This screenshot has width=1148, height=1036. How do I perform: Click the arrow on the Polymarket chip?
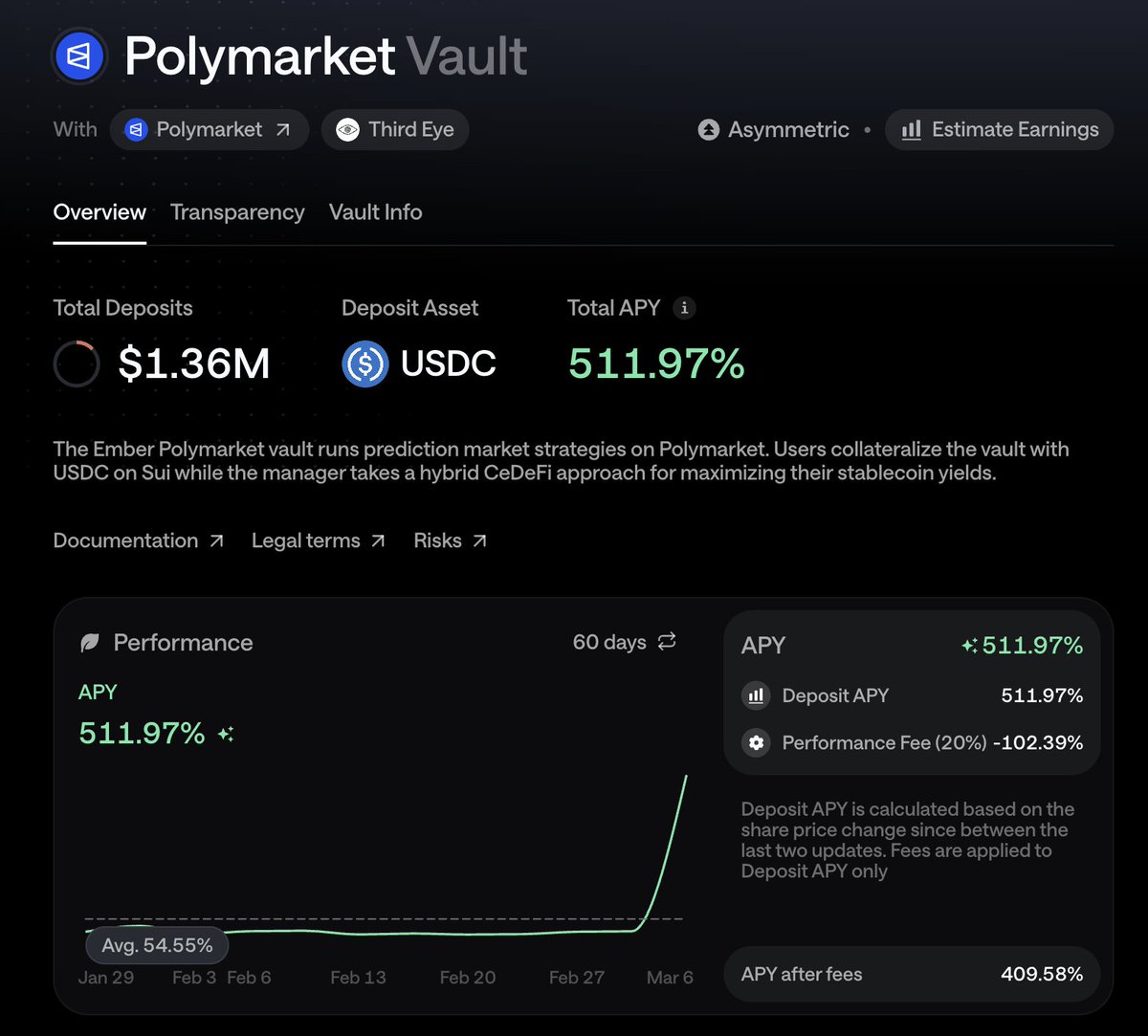pos(283,129)
